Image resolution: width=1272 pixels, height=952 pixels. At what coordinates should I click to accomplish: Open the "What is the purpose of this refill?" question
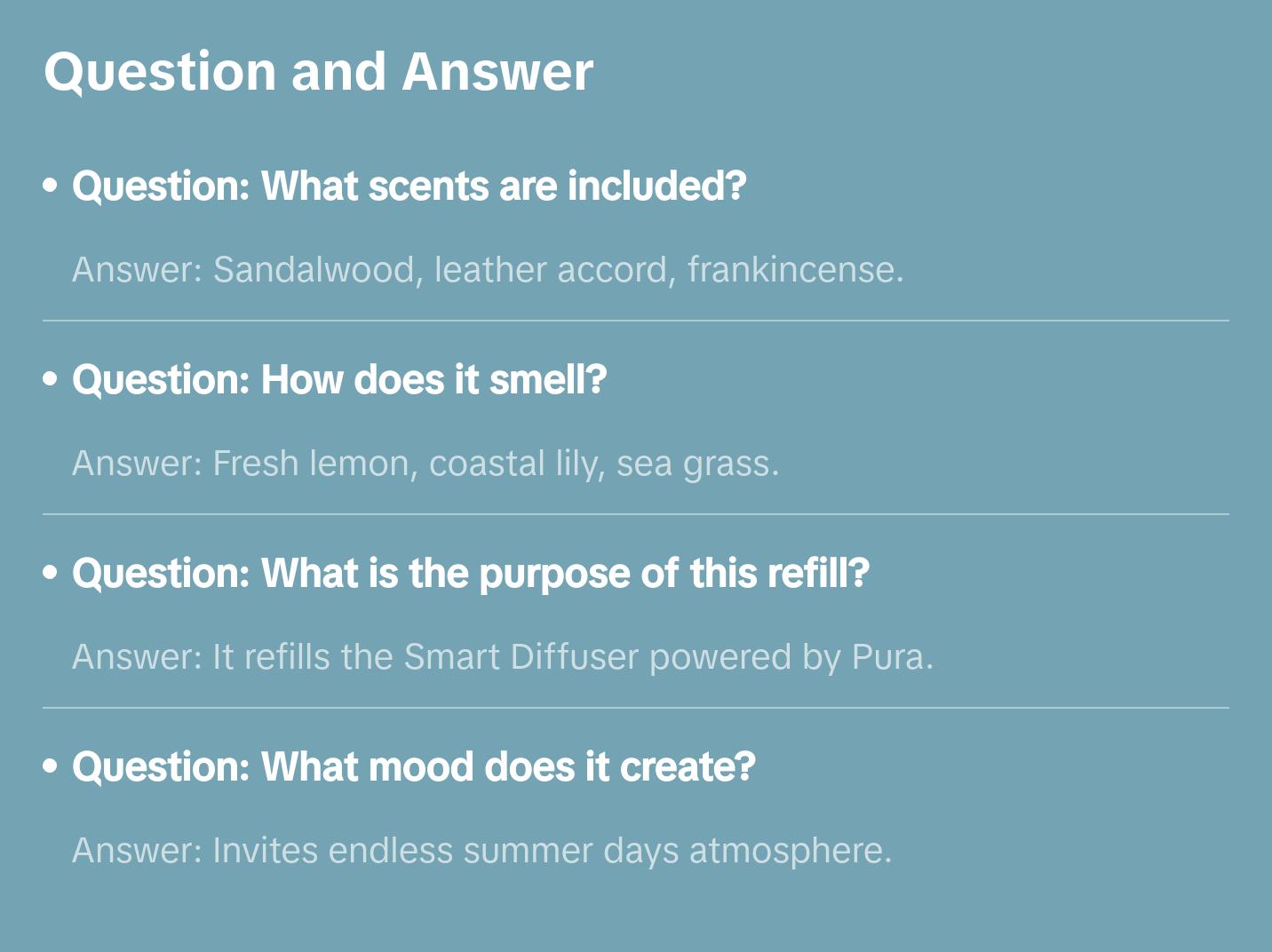(471, 573)
